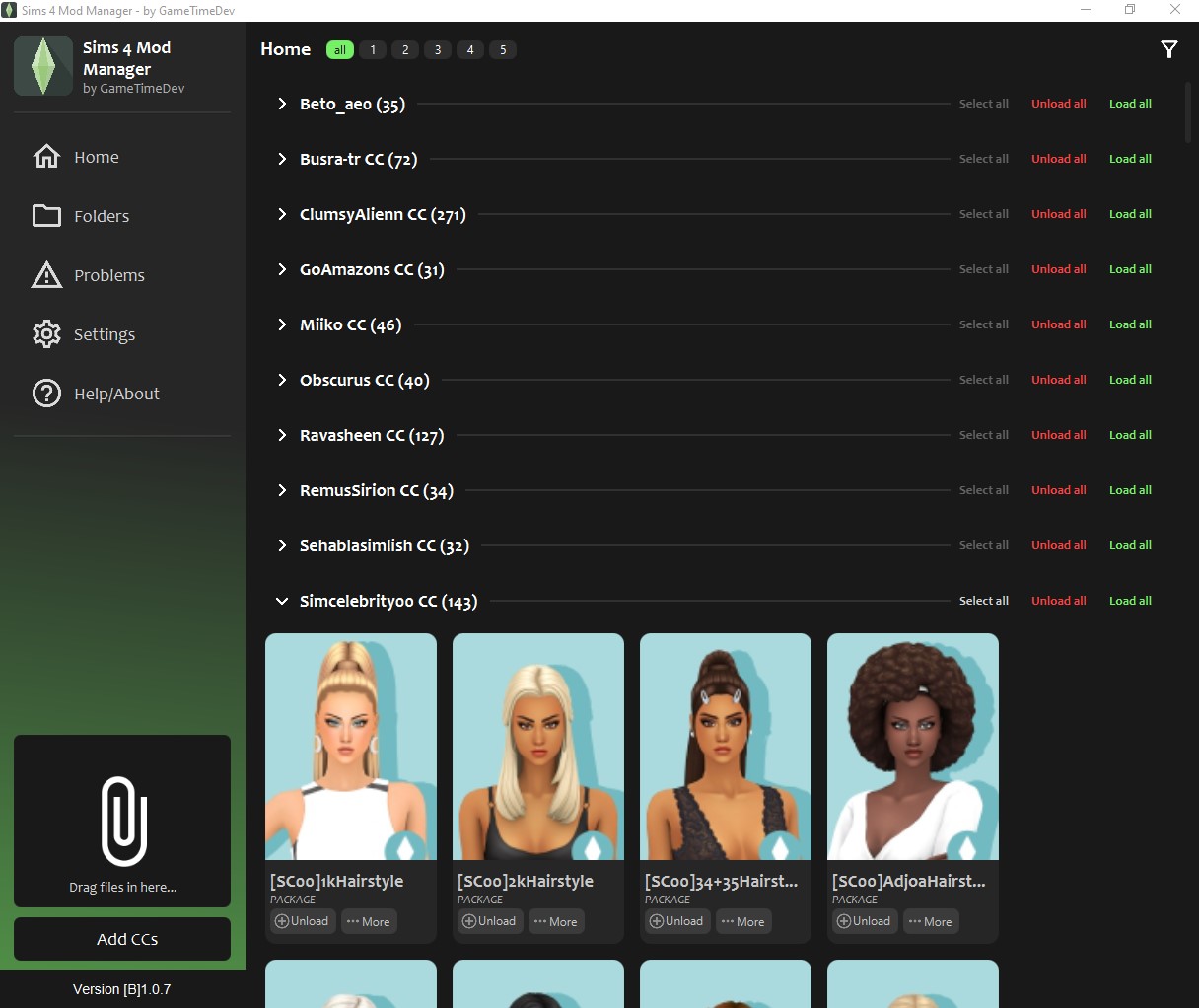Open the [SCoo]2kHairstyle blonde hair thumbnail
The image size is (1199, 1008).
coord(538,747)
